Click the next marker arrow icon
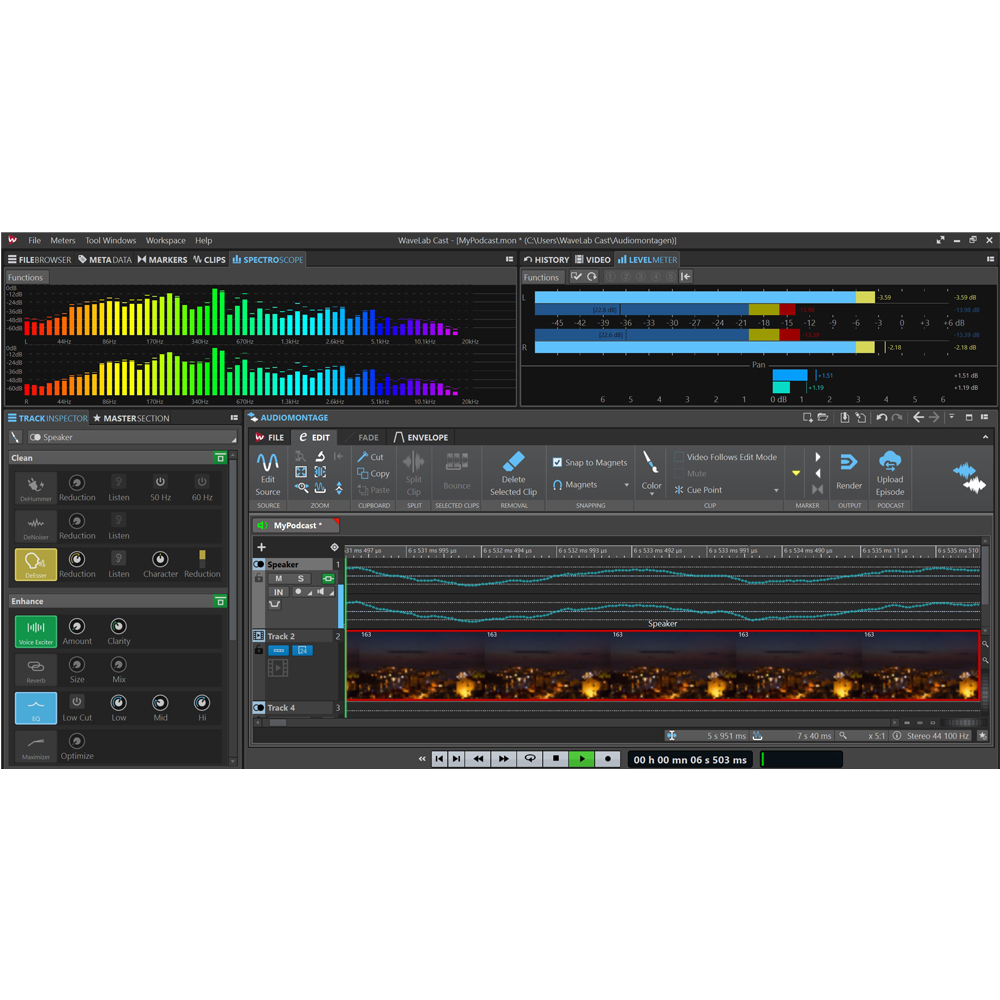The height and width of the screenshot is (1000, 1000). pos(818,457)
